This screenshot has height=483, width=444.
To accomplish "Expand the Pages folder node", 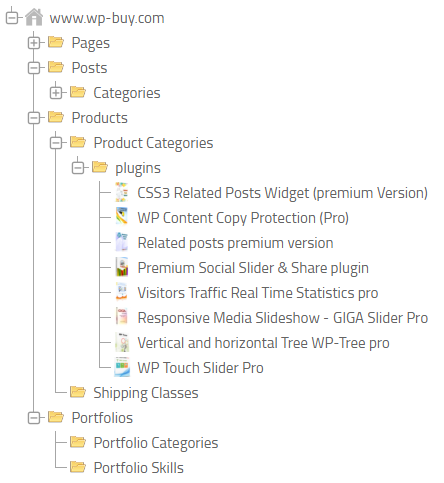I will coord(34,43).
